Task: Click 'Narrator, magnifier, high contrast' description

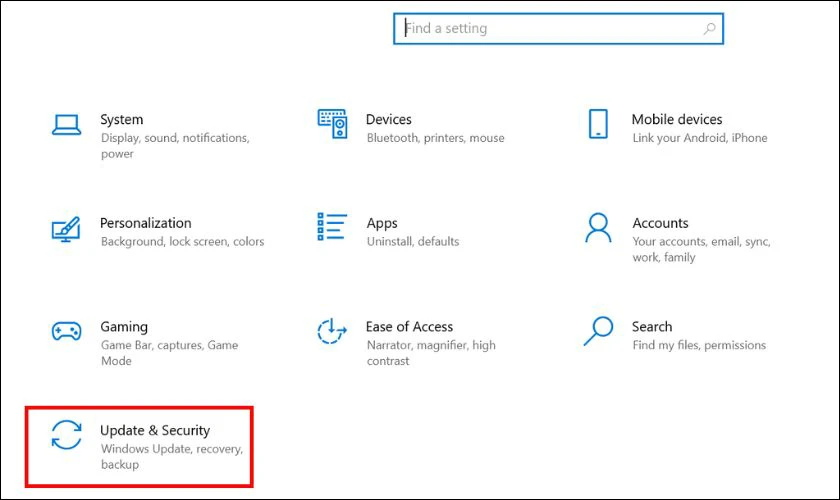Action: [430, 353]
